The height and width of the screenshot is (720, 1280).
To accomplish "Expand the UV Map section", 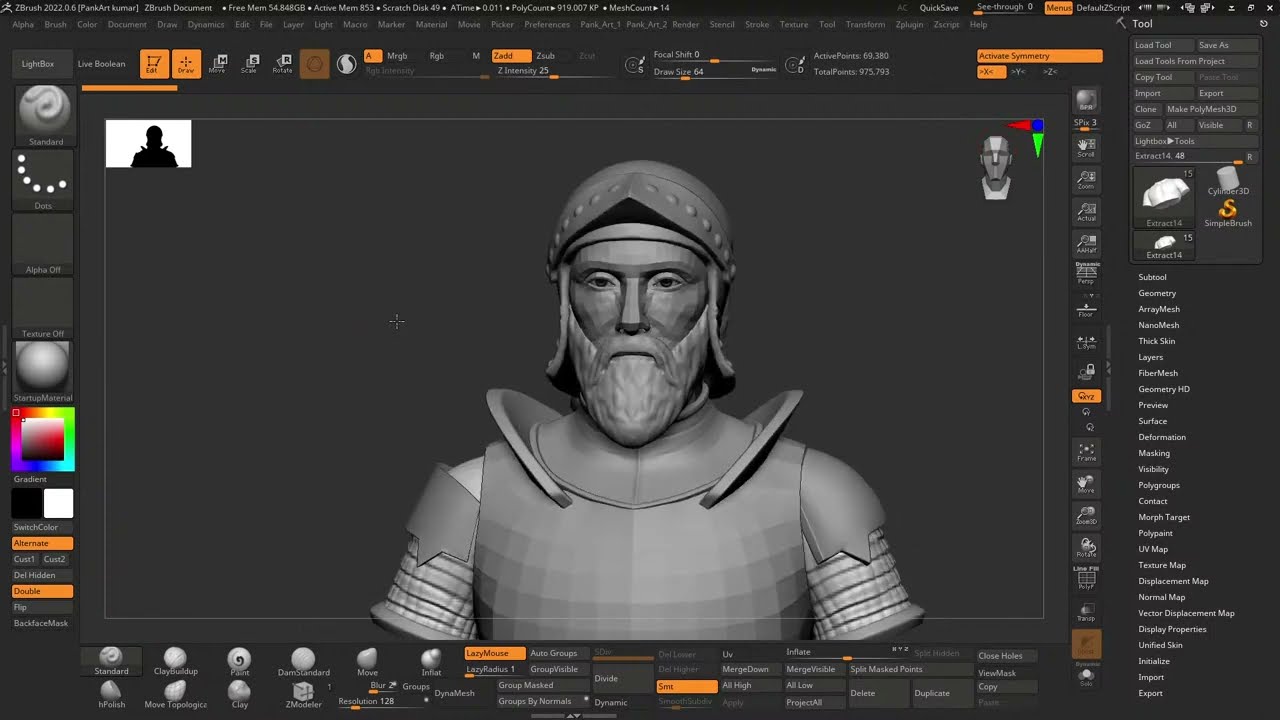I will (x=1153, y=549).
